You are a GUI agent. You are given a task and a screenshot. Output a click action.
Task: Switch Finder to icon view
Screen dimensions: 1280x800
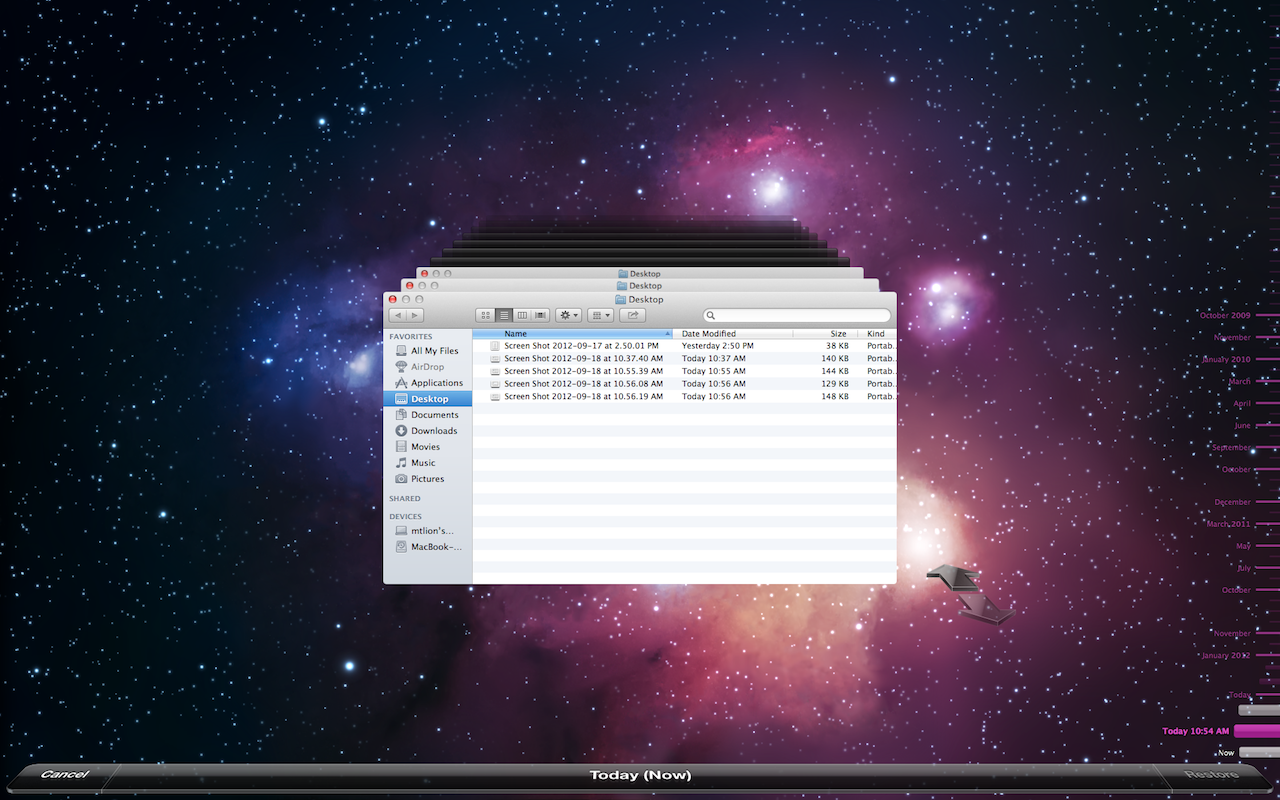pos(486,315)
